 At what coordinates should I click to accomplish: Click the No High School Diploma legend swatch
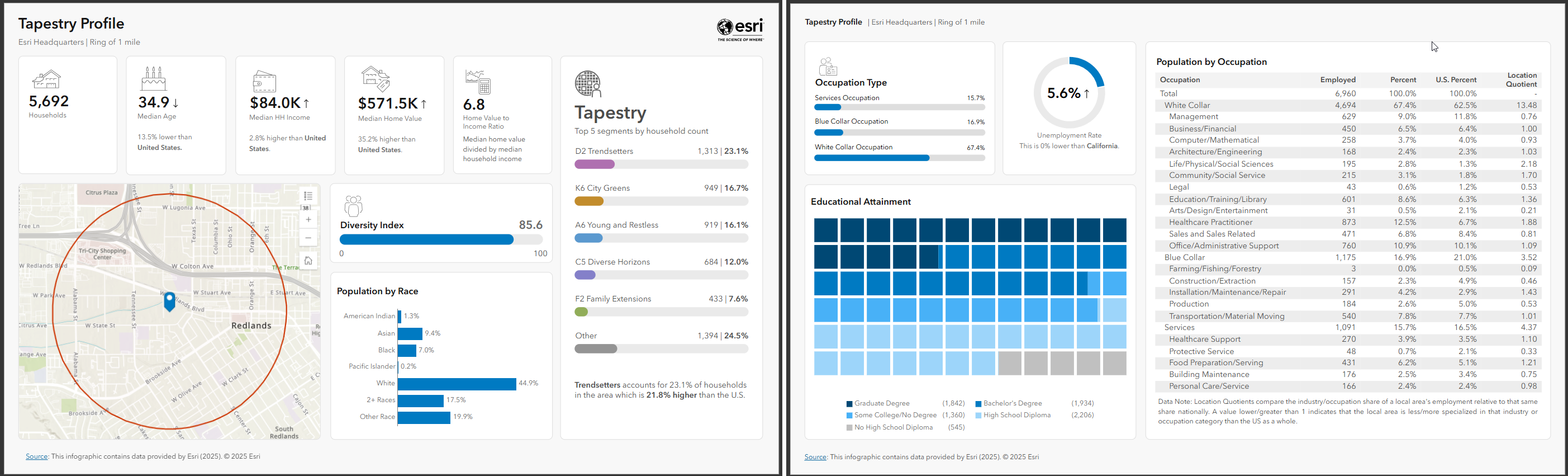(849, 428)
